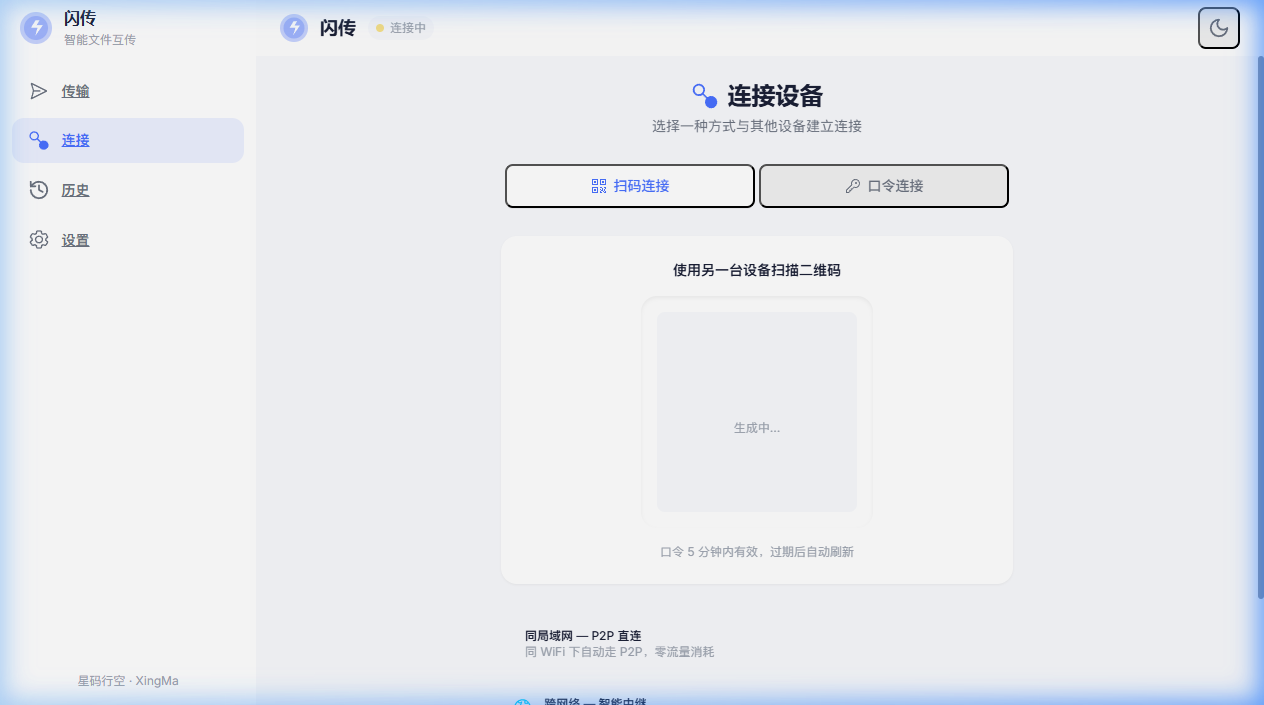Click the vertical scrollbar at the right edge
The image size is (1264, 705).
[x=1260, y=327]
